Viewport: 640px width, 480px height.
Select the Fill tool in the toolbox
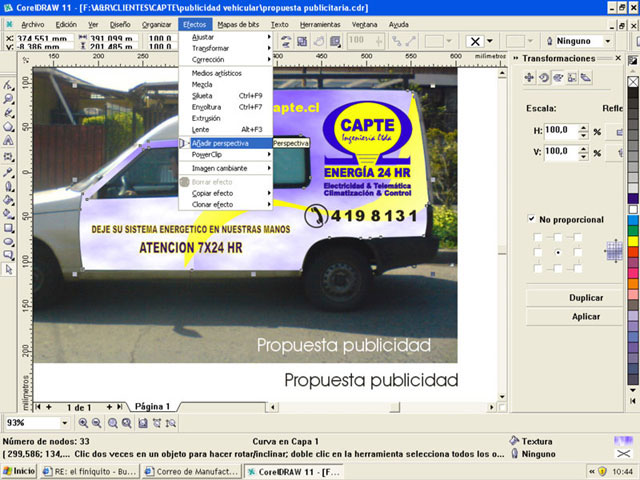tap(8, 200)
